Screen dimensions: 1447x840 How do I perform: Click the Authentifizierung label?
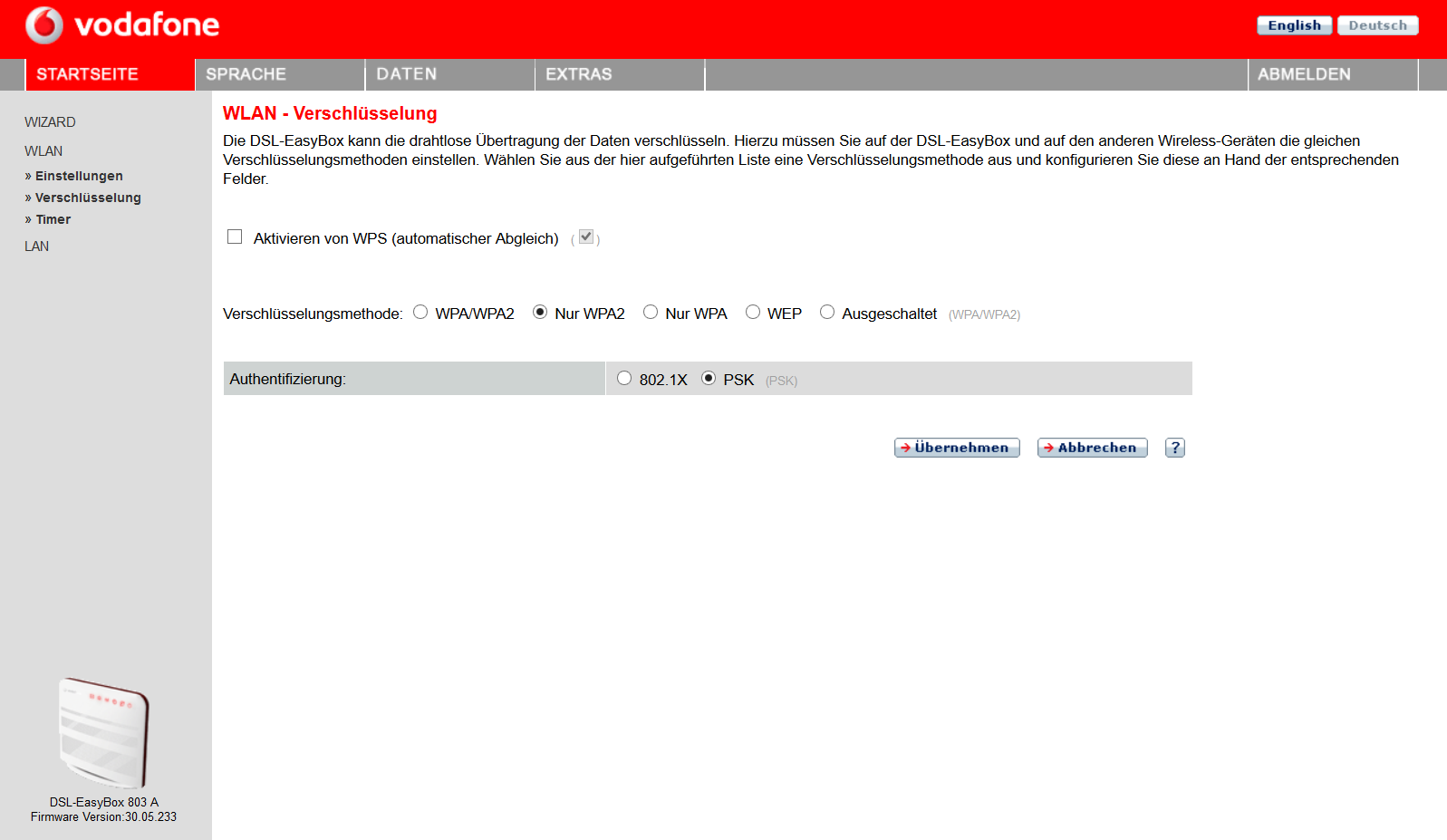click(287, 379)
